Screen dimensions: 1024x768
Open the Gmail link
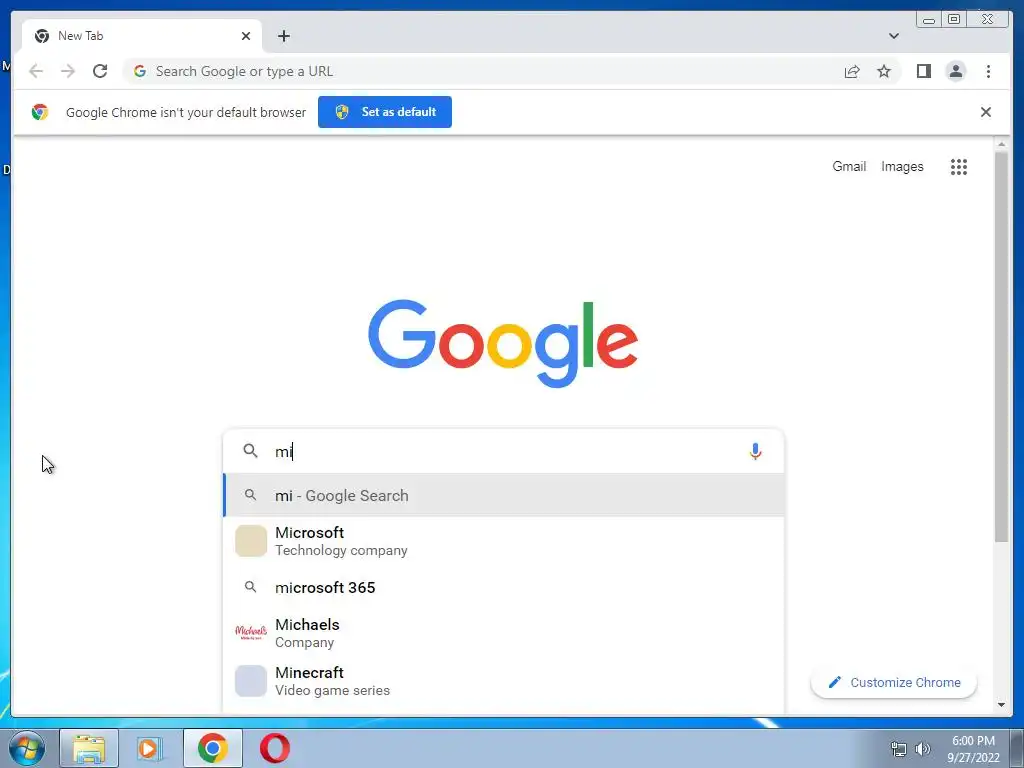point(849,167)
